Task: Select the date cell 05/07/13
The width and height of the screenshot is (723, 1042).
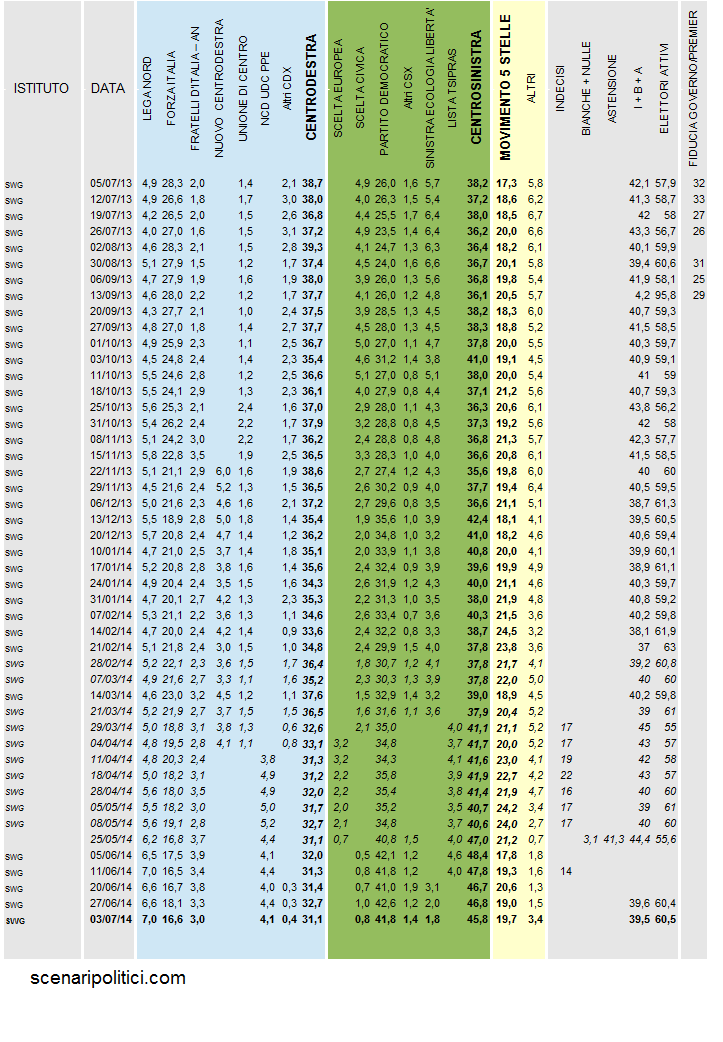Action: pyautogui.click(x=111, y=183)
